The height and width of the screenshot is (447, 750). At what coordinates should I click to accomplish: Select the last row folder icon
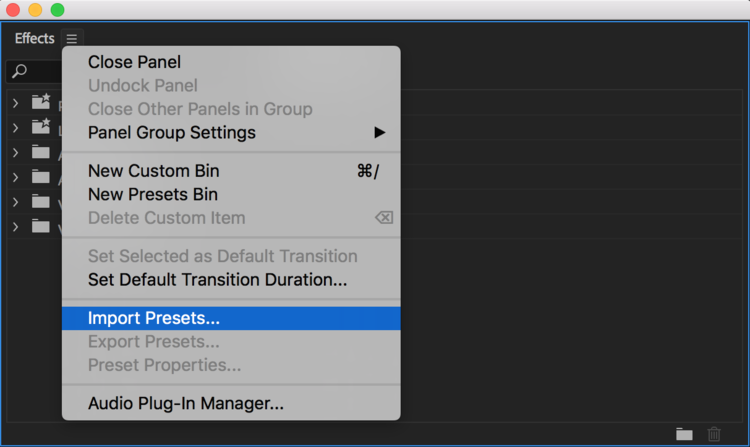(x=41, y=227)
